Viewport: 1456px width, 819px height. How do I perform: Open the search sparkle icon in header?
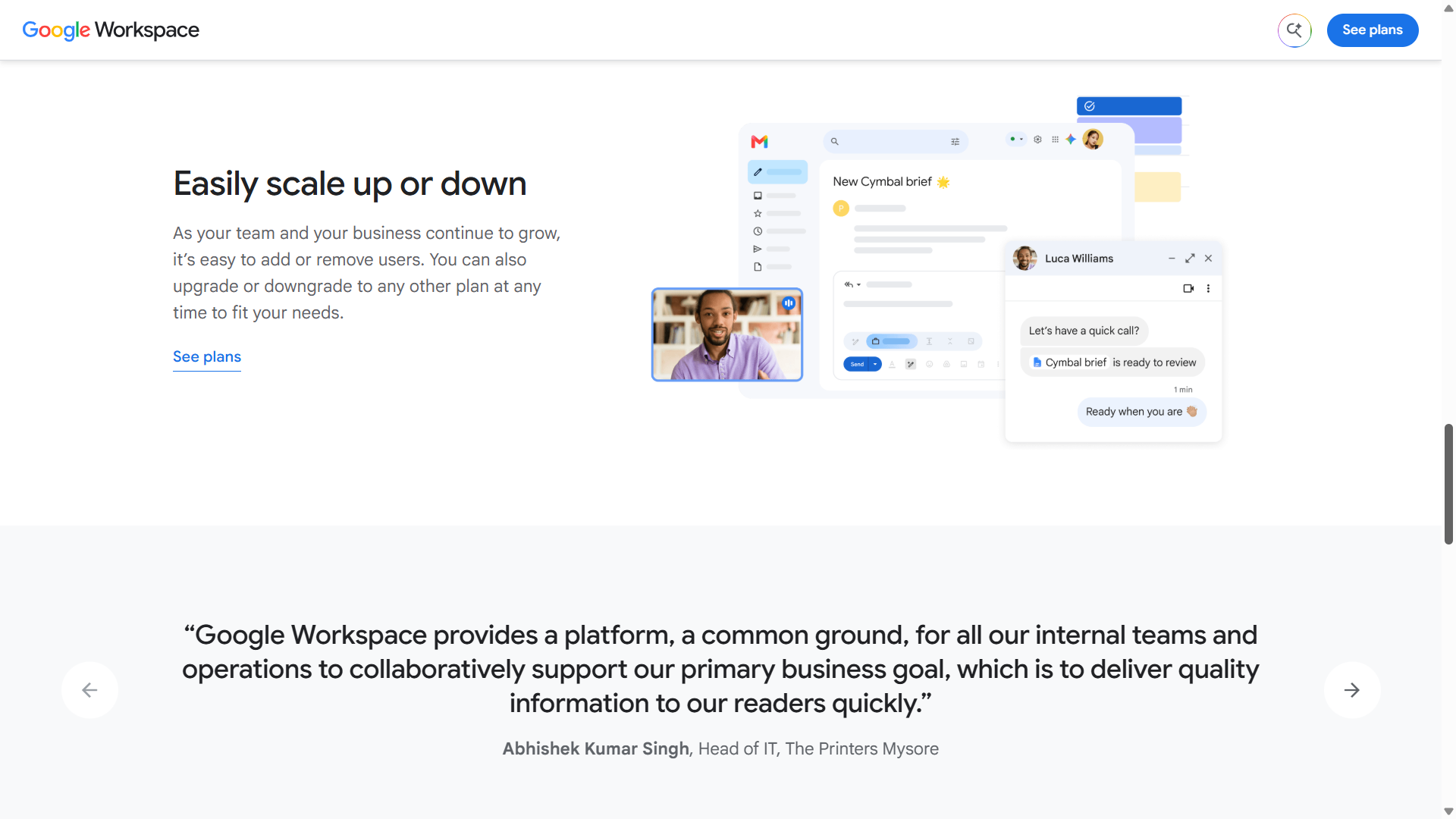(1294, 30)
